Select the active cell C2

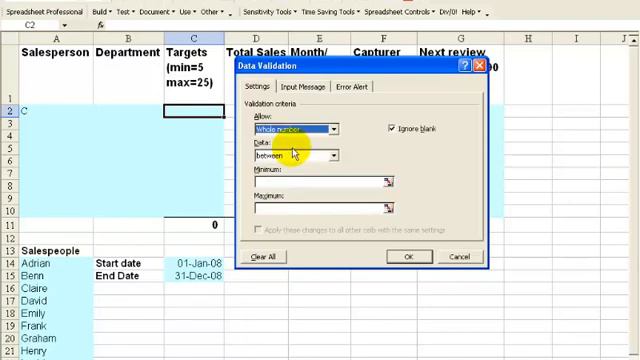(194, 111)
